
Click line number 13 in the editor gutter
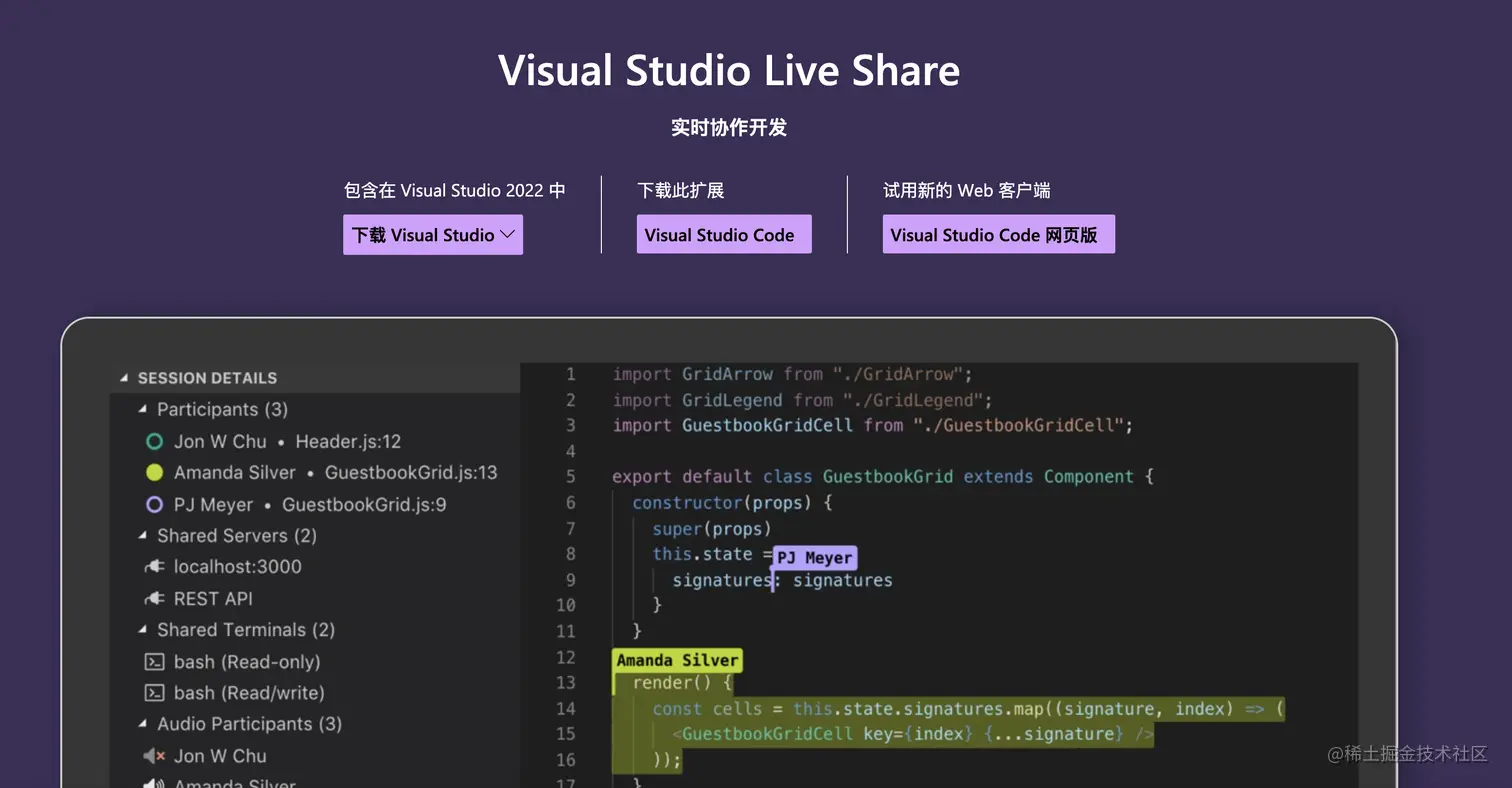tap(565, 683)
